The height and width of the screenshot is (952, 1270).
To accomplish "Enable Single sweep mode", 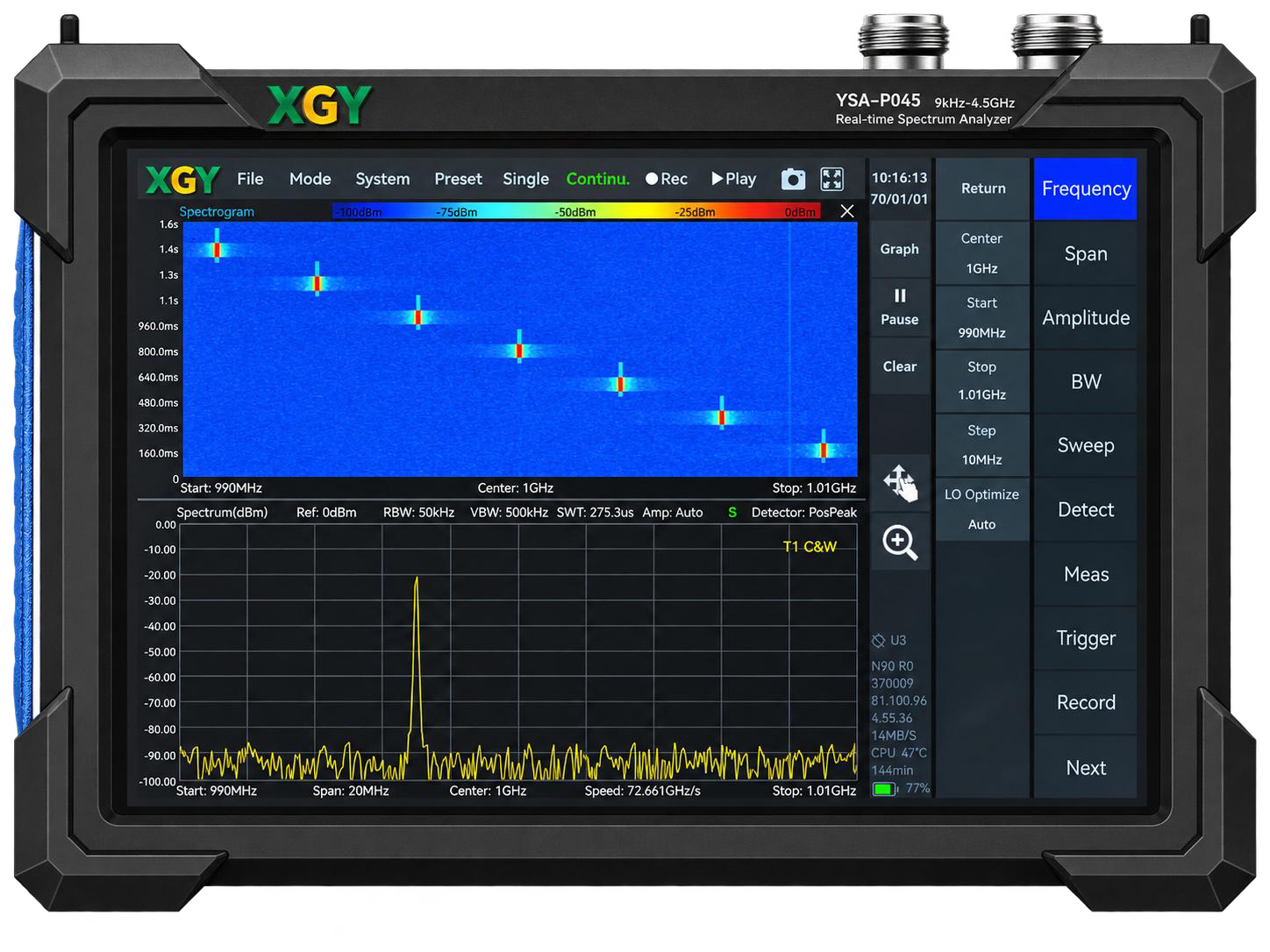I will point(525,179).
